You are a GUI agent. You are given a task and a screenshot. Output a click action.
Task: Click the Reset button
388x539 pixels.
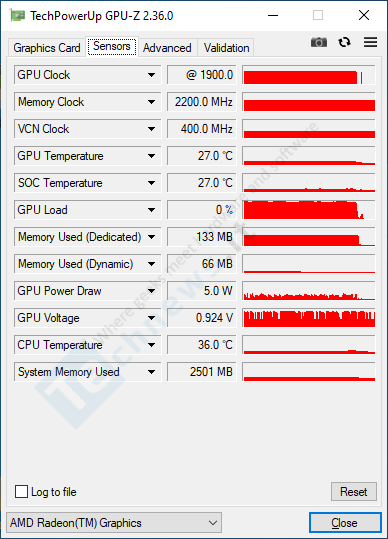[354, 492]
